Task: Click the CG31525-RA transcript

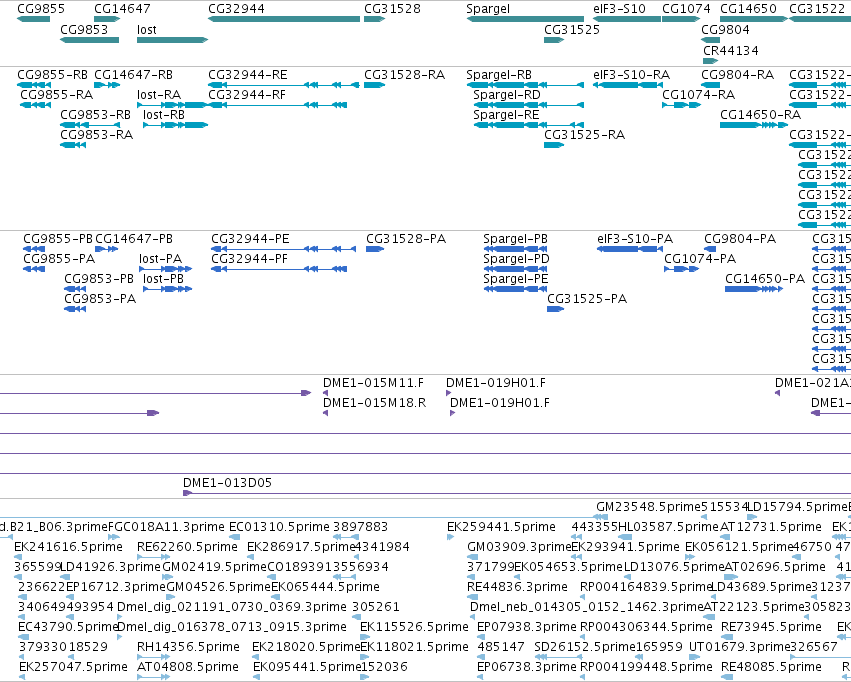Action: (554, 145)
